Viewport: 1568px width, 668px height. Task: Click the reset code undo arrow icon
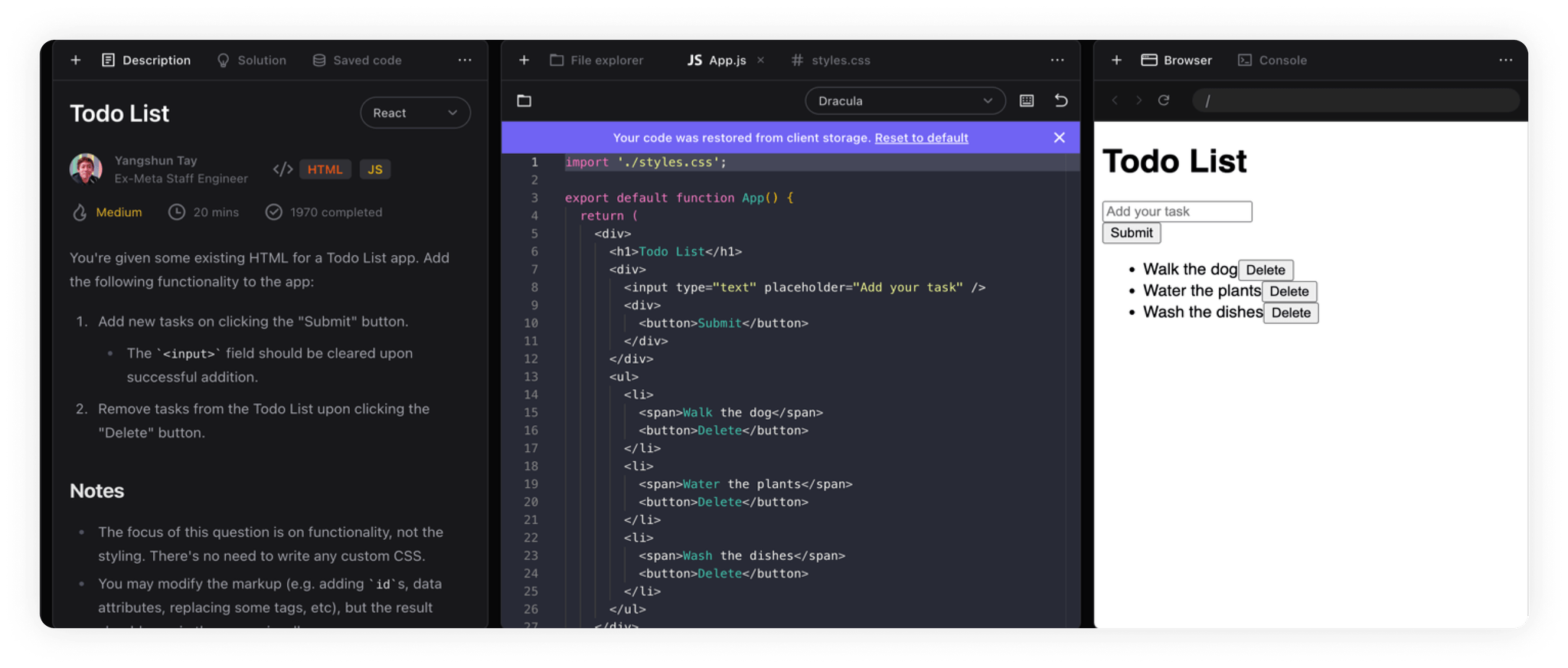coord(1060,100)
